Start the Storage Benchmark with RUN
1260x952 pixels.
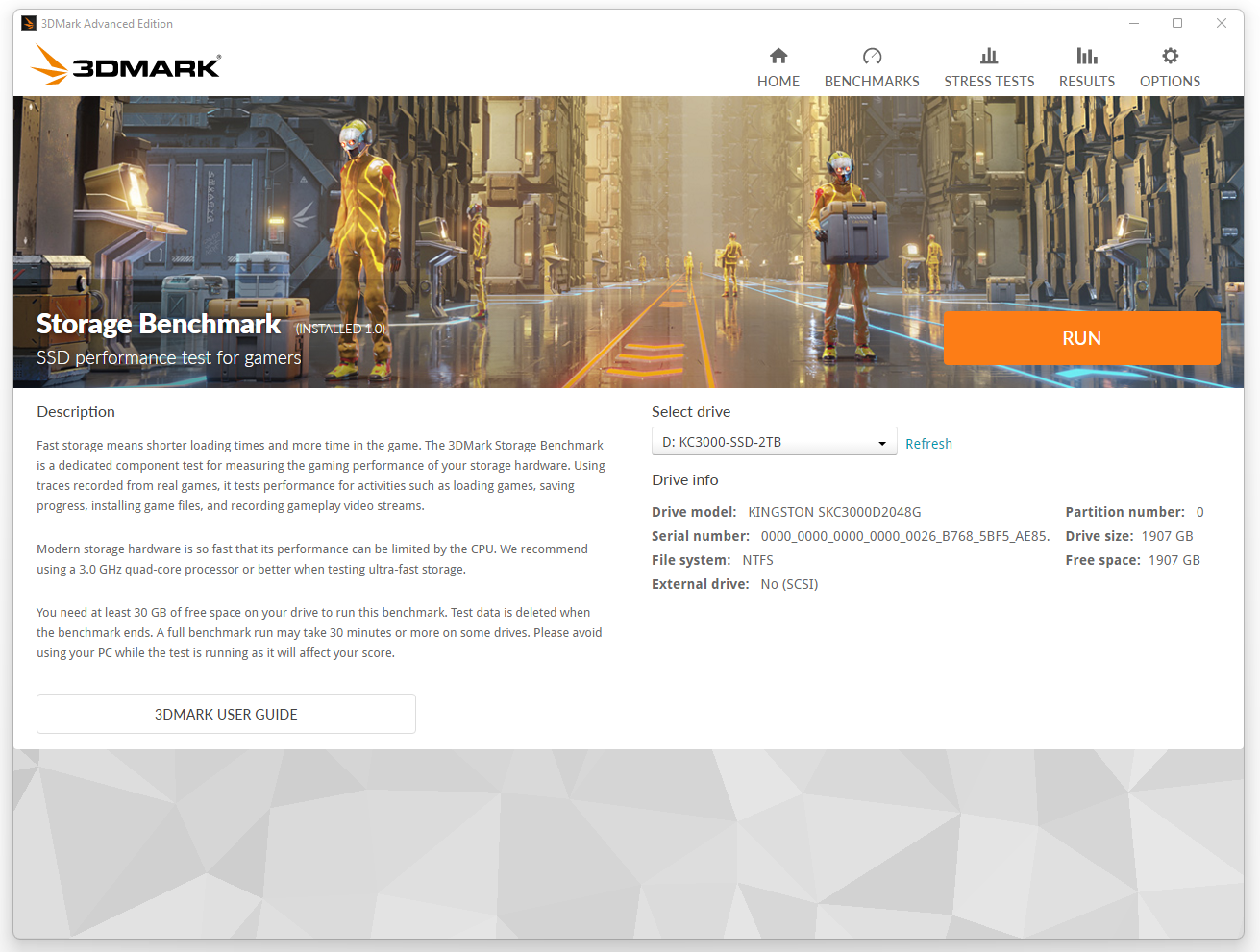tap(1081, 338)
